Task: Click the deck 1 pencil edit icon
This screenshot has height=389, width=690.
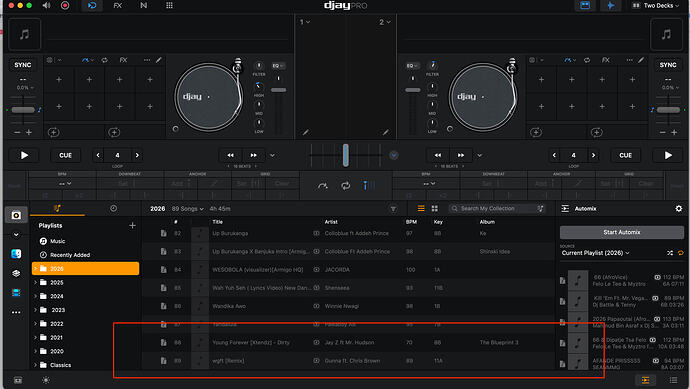Action: (159, 60)
